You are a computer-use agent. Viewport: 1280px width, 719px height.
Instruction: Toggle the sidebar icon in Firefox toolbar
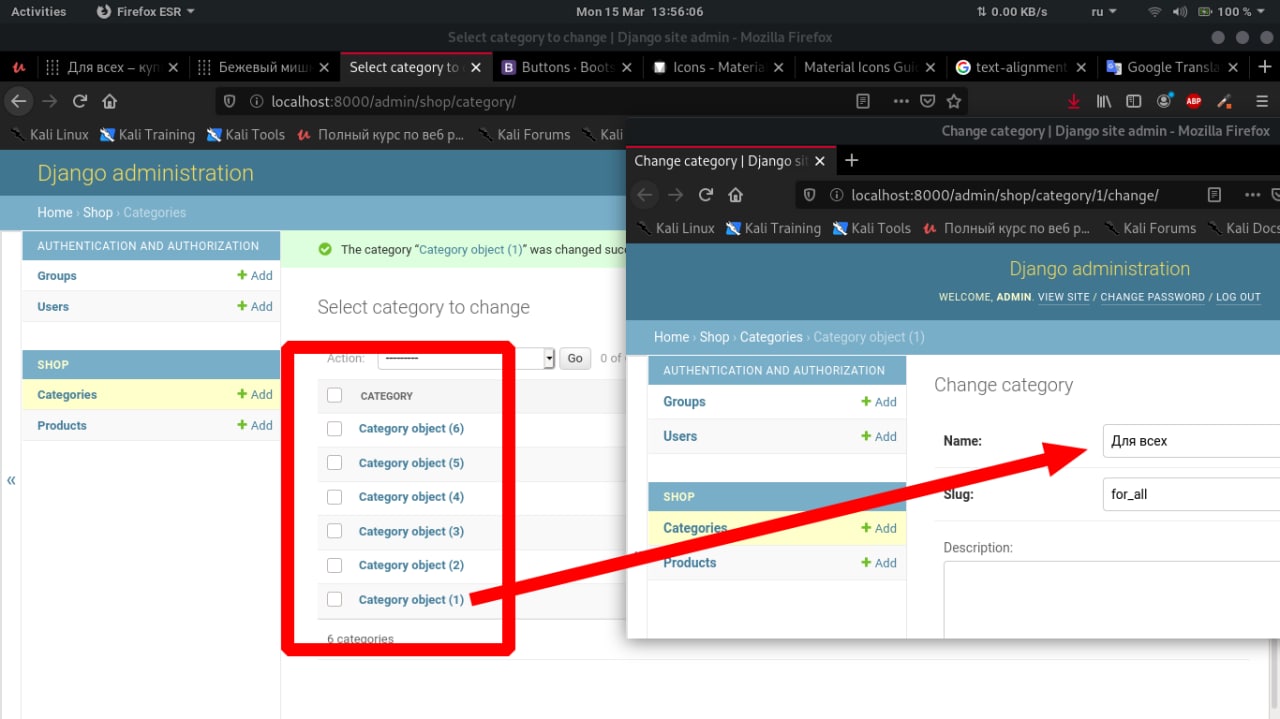tap(1134, 101)
